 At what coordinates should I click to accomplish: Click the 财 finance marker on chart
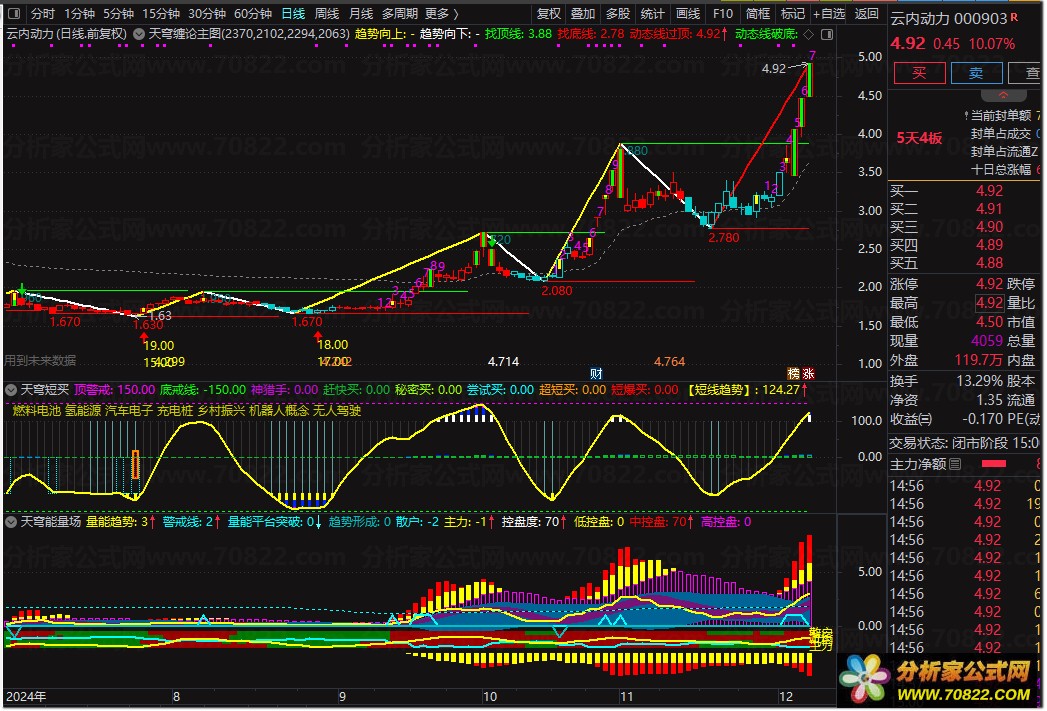(596, 373)
